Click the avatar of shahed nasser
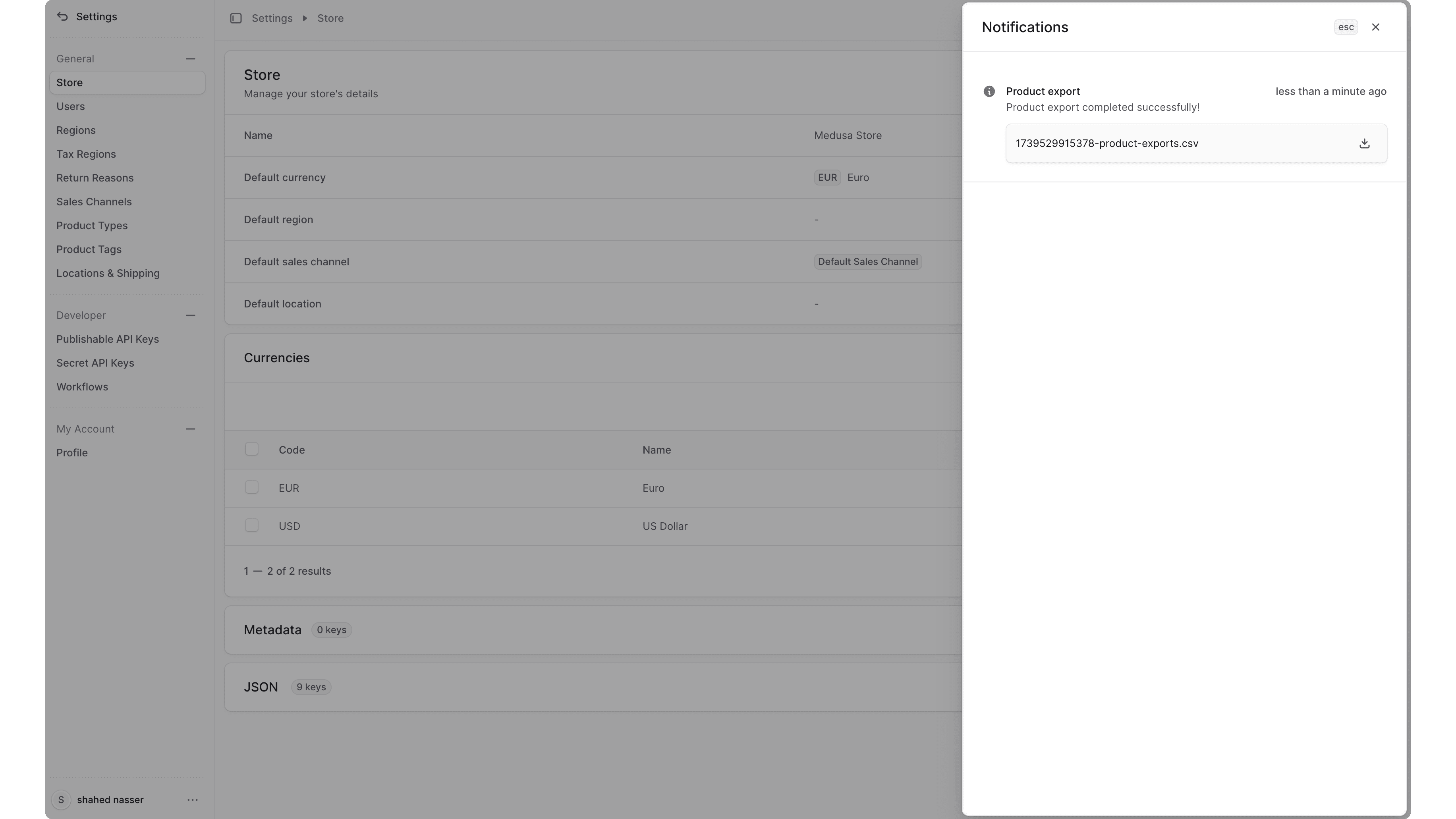 tap(62, 800)
